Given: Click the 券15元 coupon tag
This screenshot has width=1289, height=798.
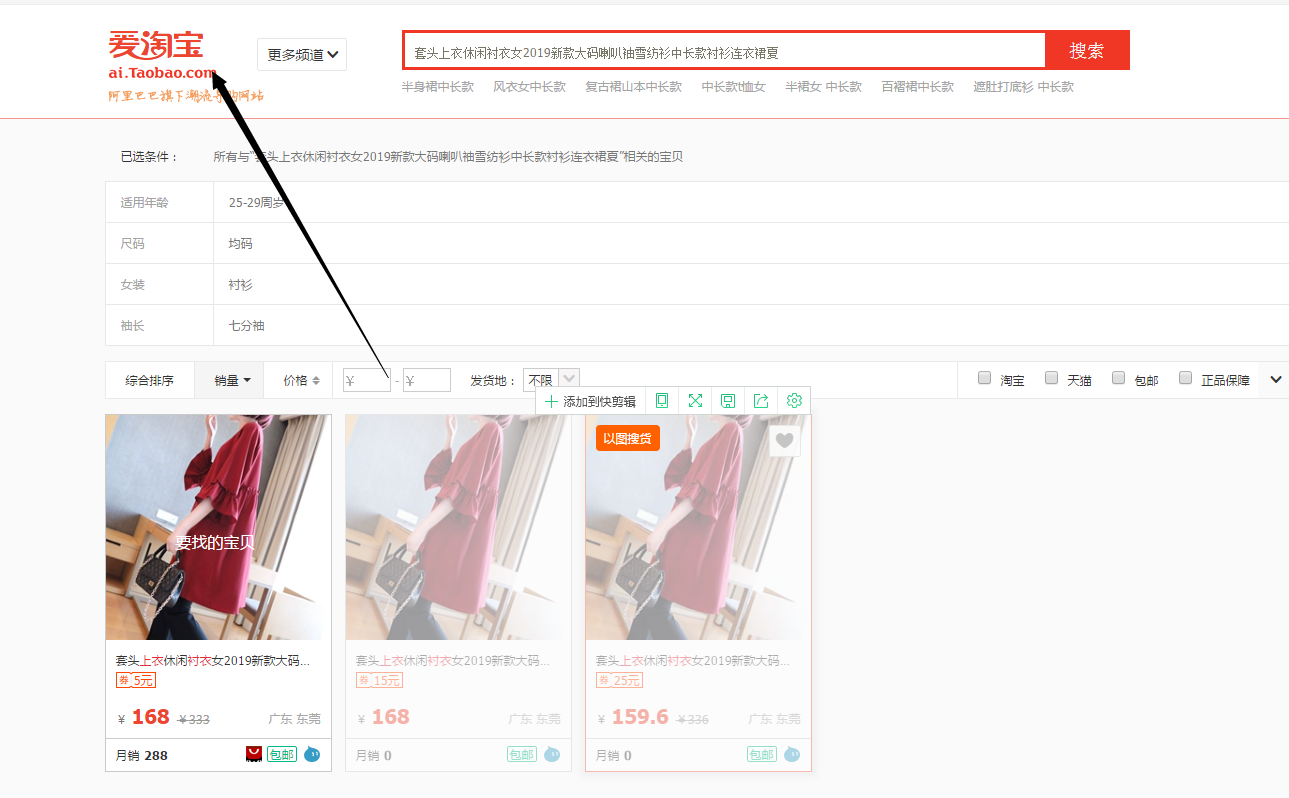Looking at the screenshot, I should coord(379,680).
